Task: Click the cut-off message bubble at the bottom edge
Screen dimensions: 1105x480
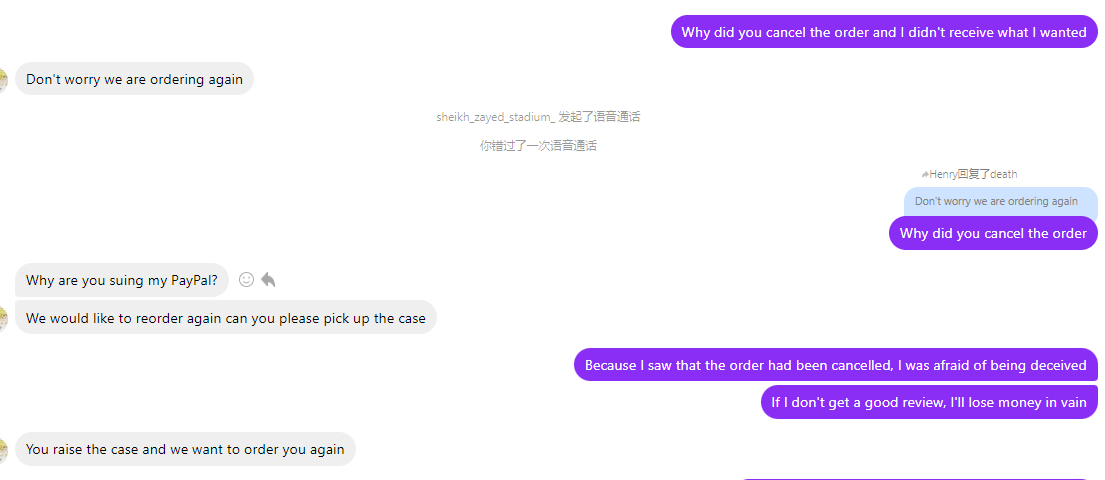Action: tap(913, 478)
